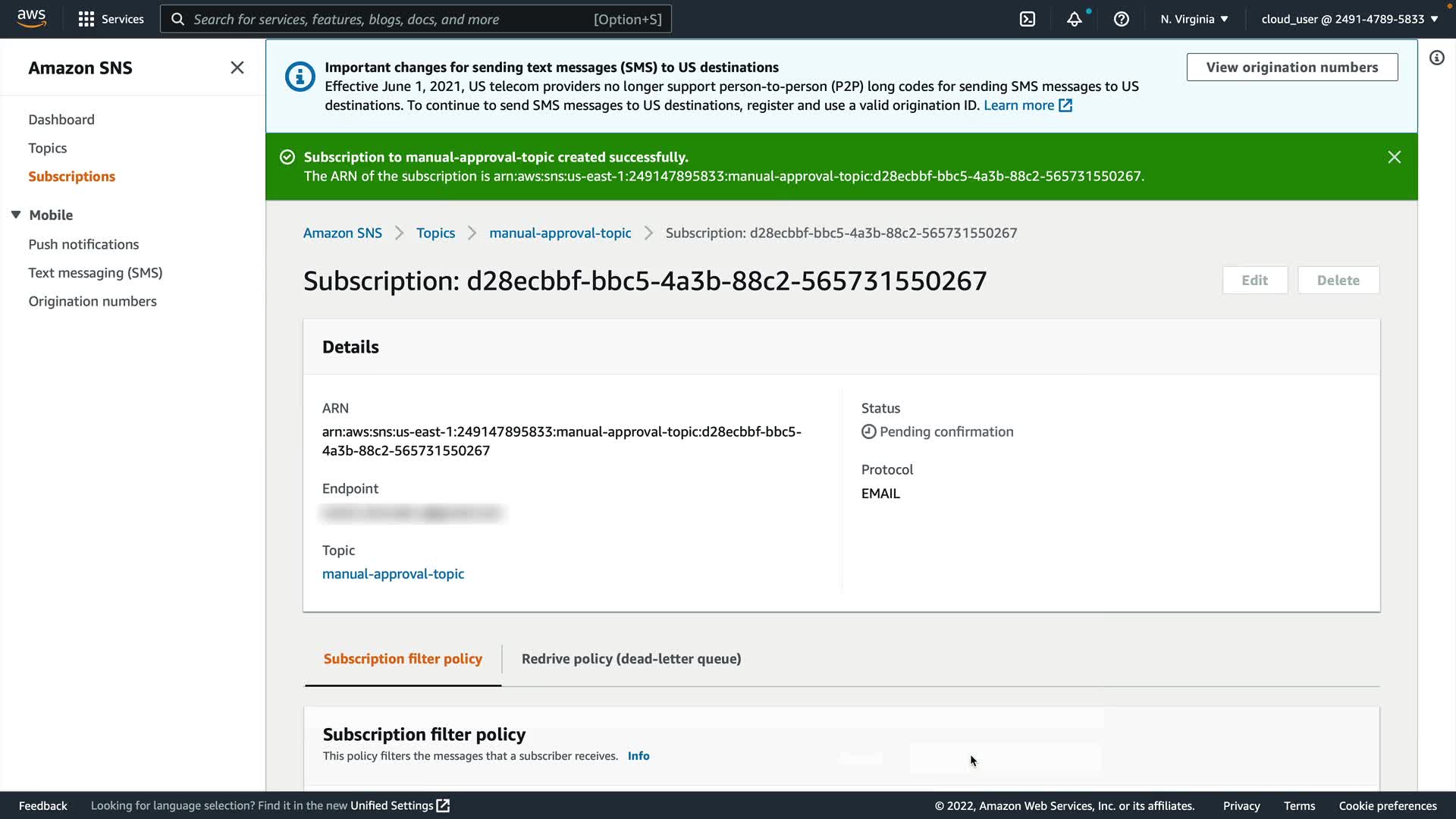Switch to Redrive policy (dead-letter queue) tab
Viewport: 1456px width, 819px height.
point(631,658)
